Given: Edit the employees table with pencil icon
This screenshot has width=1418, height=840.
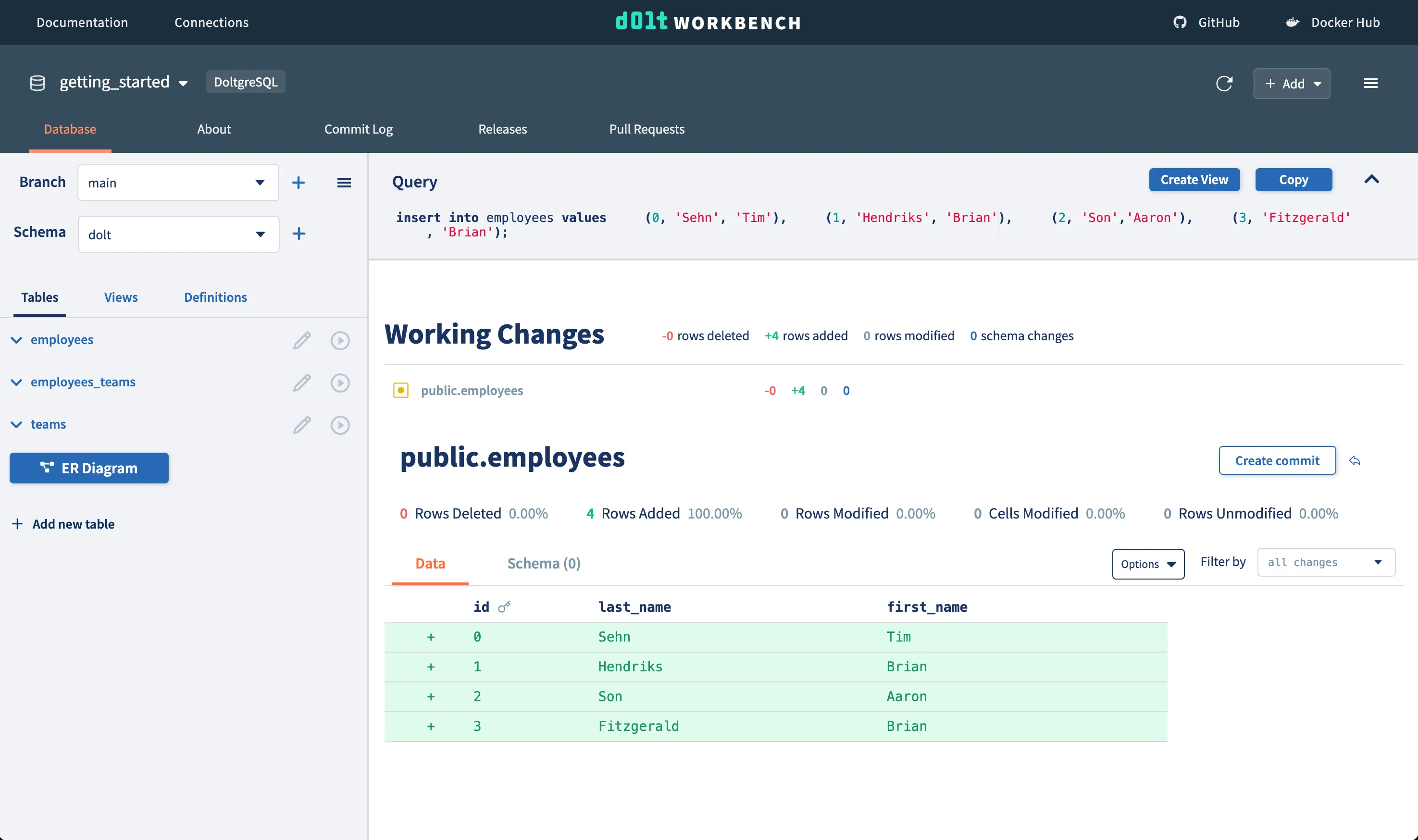Looking at the screenshot, I should 302,340.
